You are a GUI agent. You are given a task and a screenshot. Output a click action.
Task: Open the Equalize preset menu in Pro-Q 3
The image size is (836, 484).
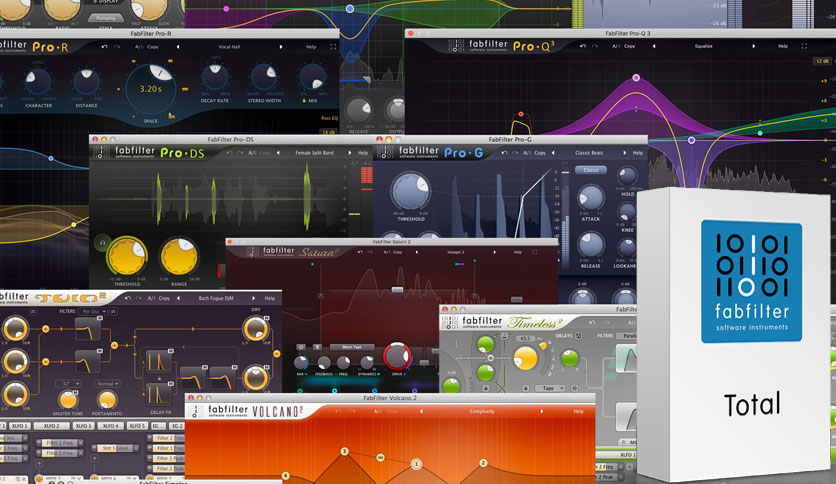tap(704, 46)
